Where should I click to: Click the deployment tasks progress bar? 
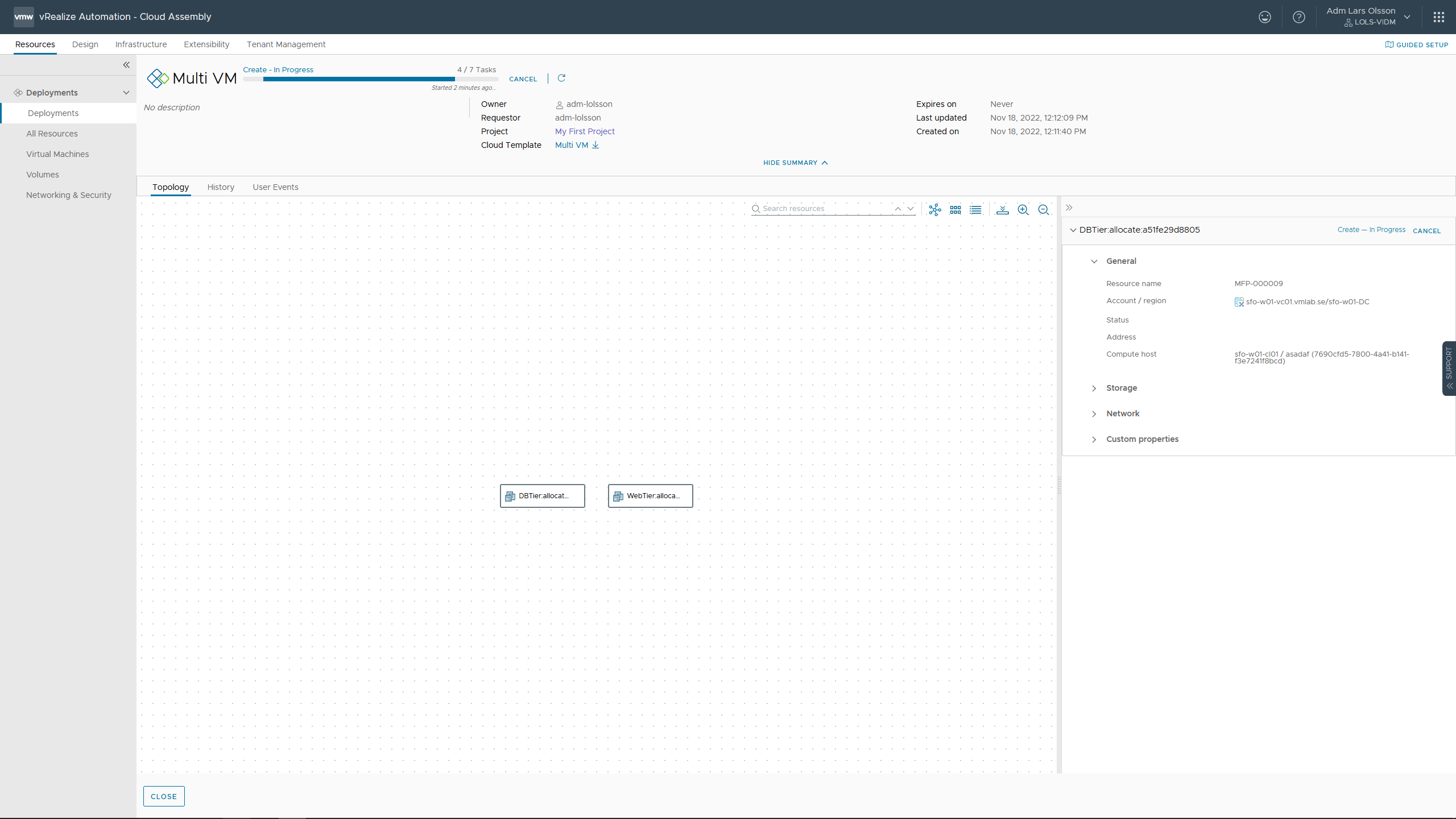coord(371,79)
